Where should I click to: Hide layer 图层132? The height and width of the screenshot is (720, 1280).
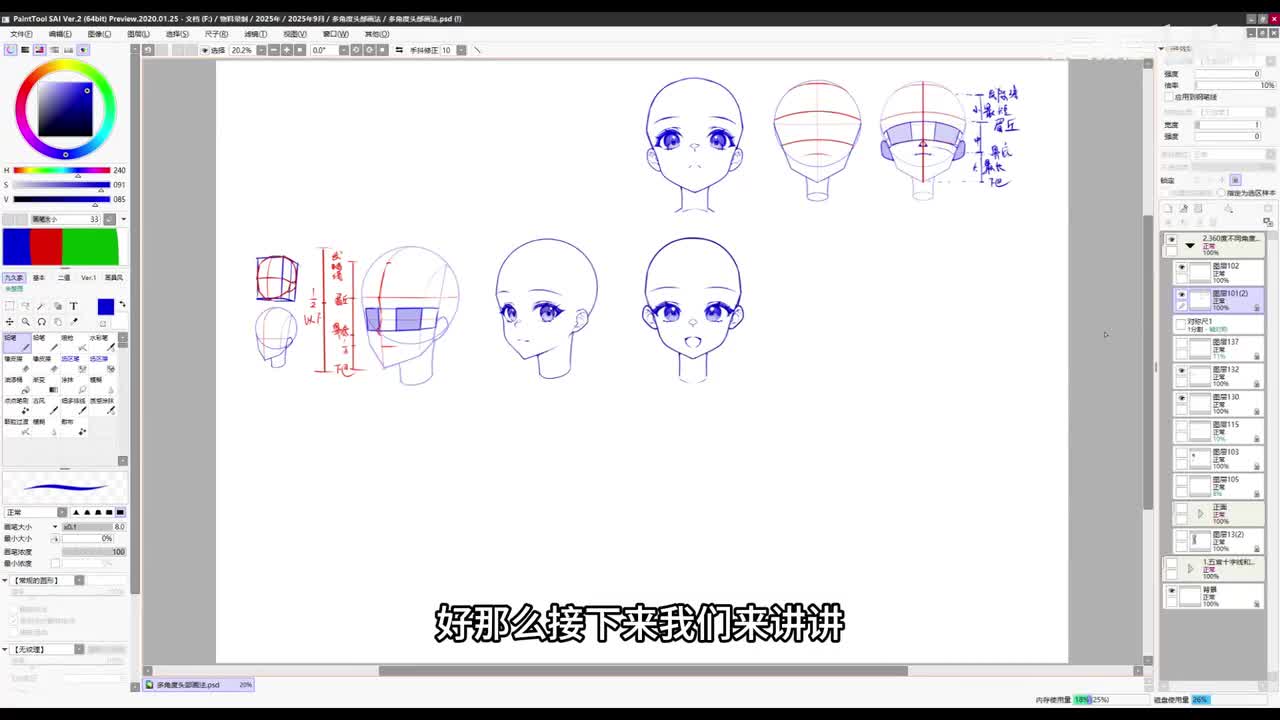point(1181,370)
